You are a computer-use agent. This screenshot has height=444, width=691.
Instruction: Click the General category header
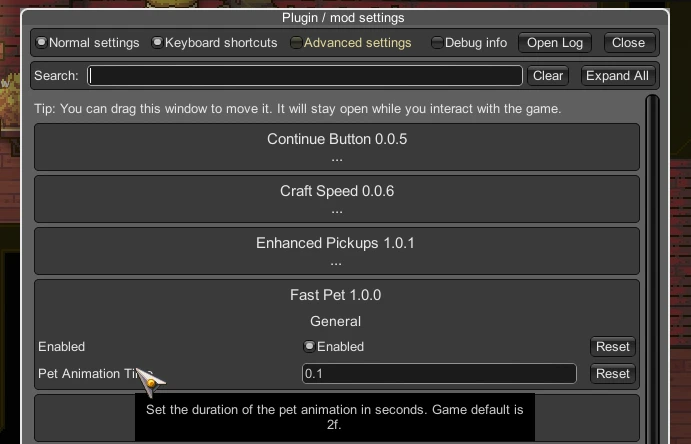[335, 321]
